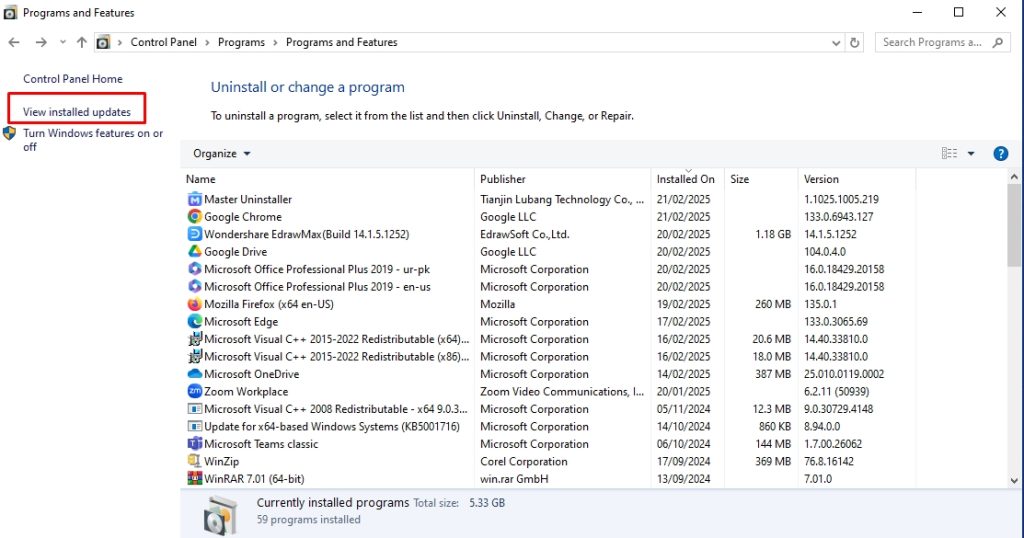Sort by the Publisher column header
Image resolution: width=1024 pixels, height=538 pixels.
point(503,179)
